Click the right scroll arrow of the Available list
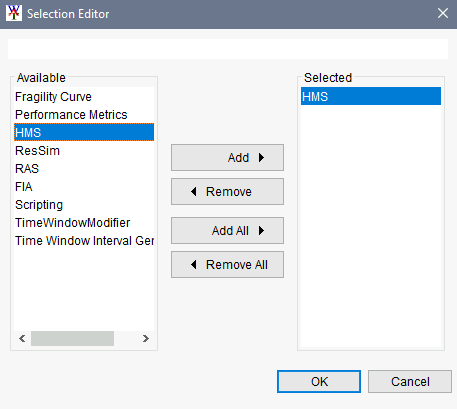The width and height of the screenshot is (457, 409). pyautogui.click(x=146, y=339)
